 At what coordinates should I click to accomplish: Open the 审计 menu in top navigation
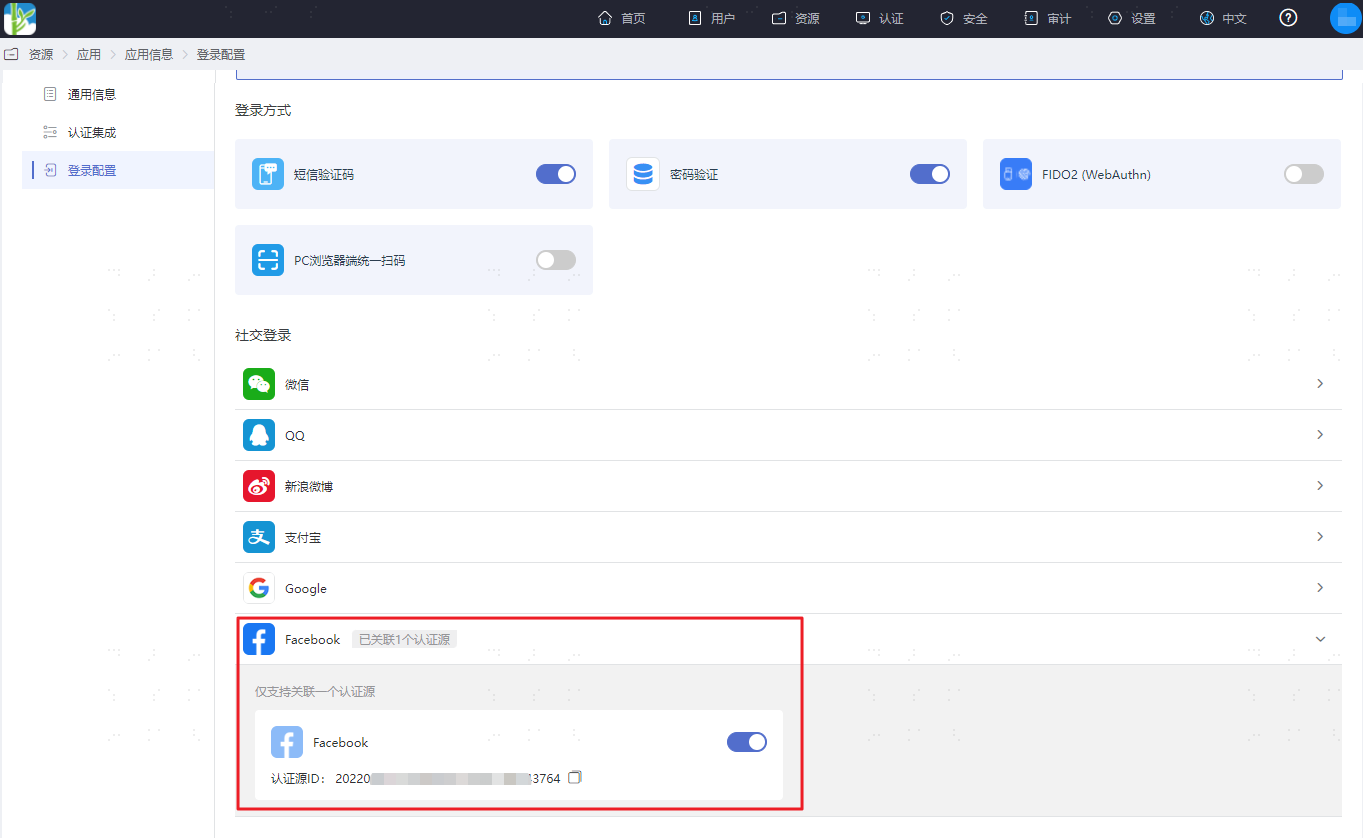1048,19
